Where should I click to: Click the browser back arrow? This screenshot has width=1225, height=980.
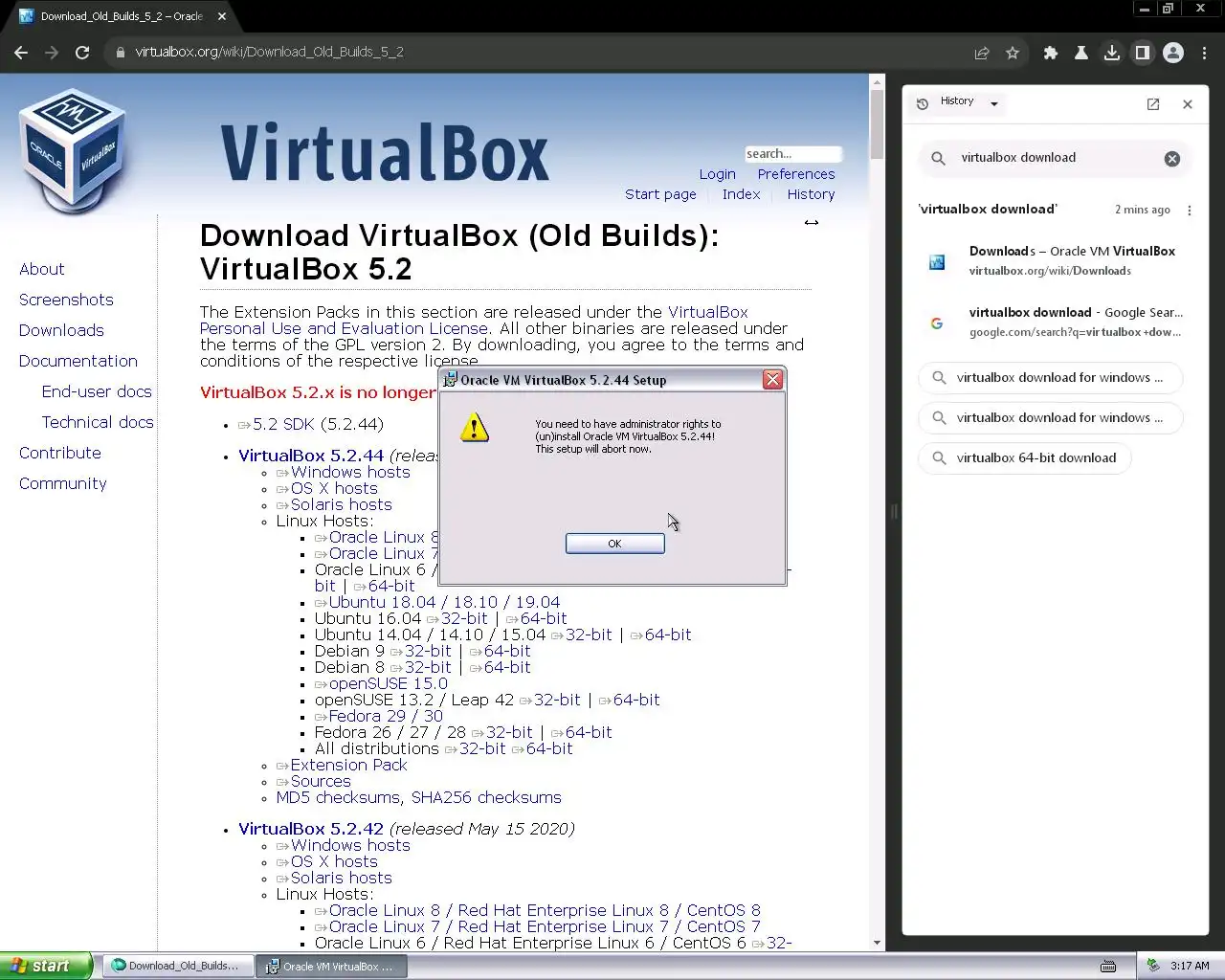pos(21,53)
